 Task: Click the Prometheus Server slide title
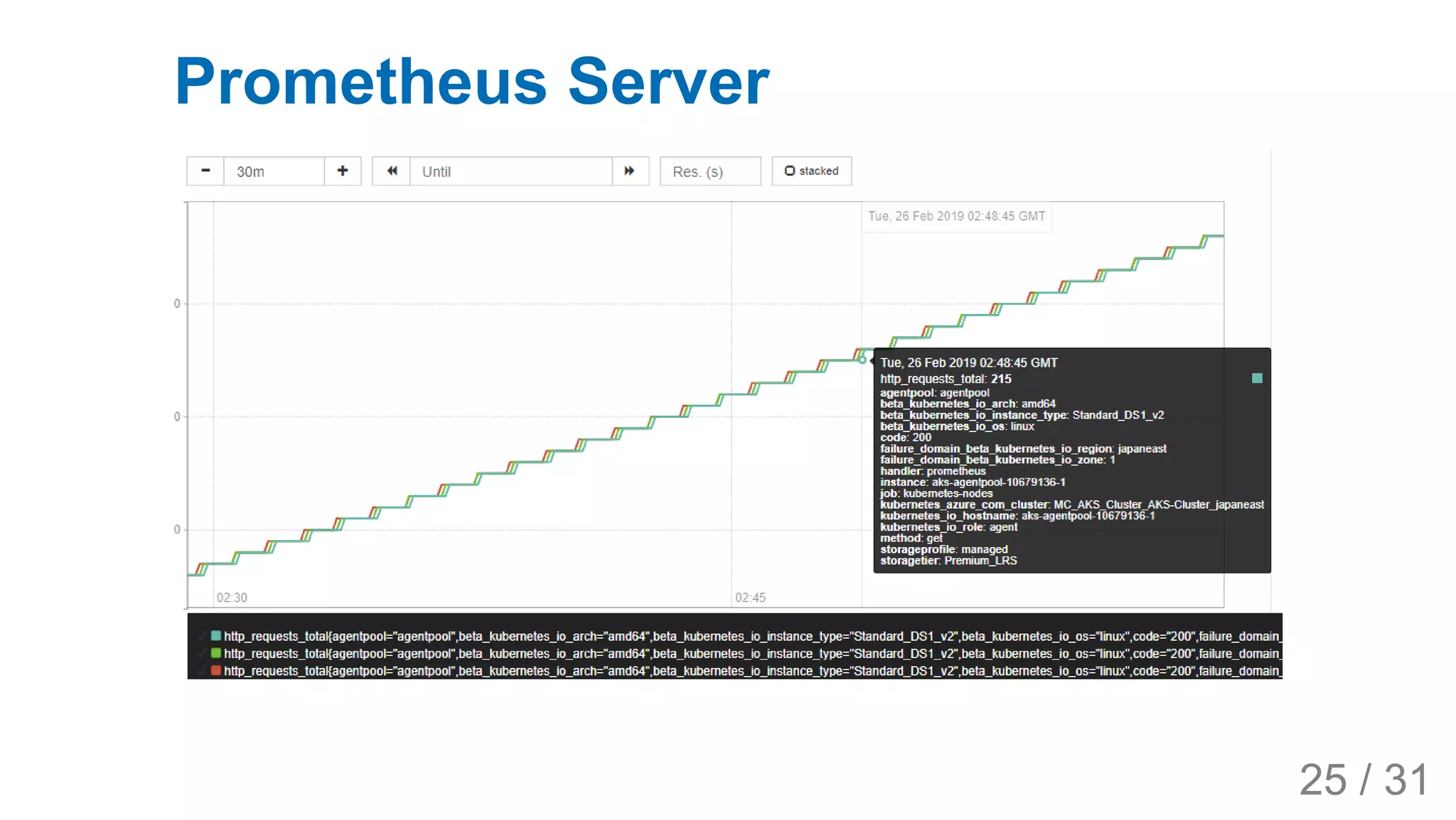(x=472, y=81)
